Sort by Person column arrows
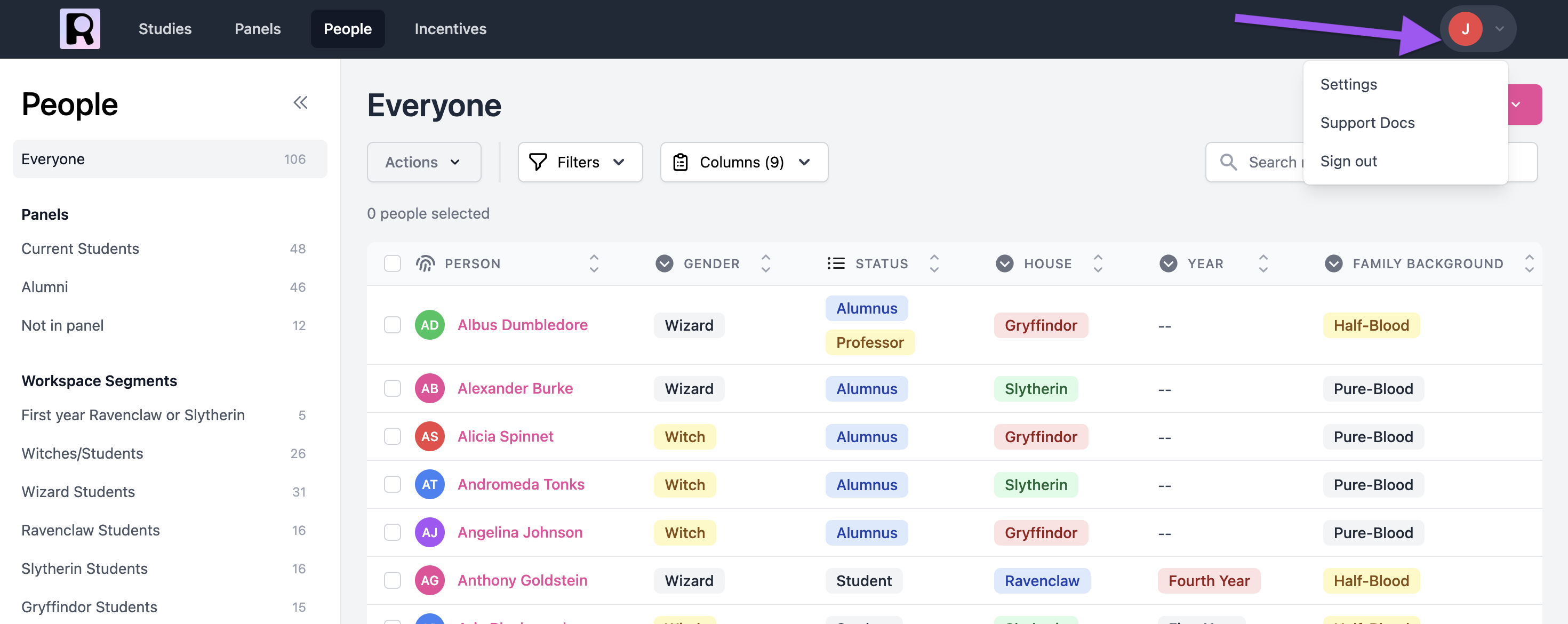 (594, 263)
